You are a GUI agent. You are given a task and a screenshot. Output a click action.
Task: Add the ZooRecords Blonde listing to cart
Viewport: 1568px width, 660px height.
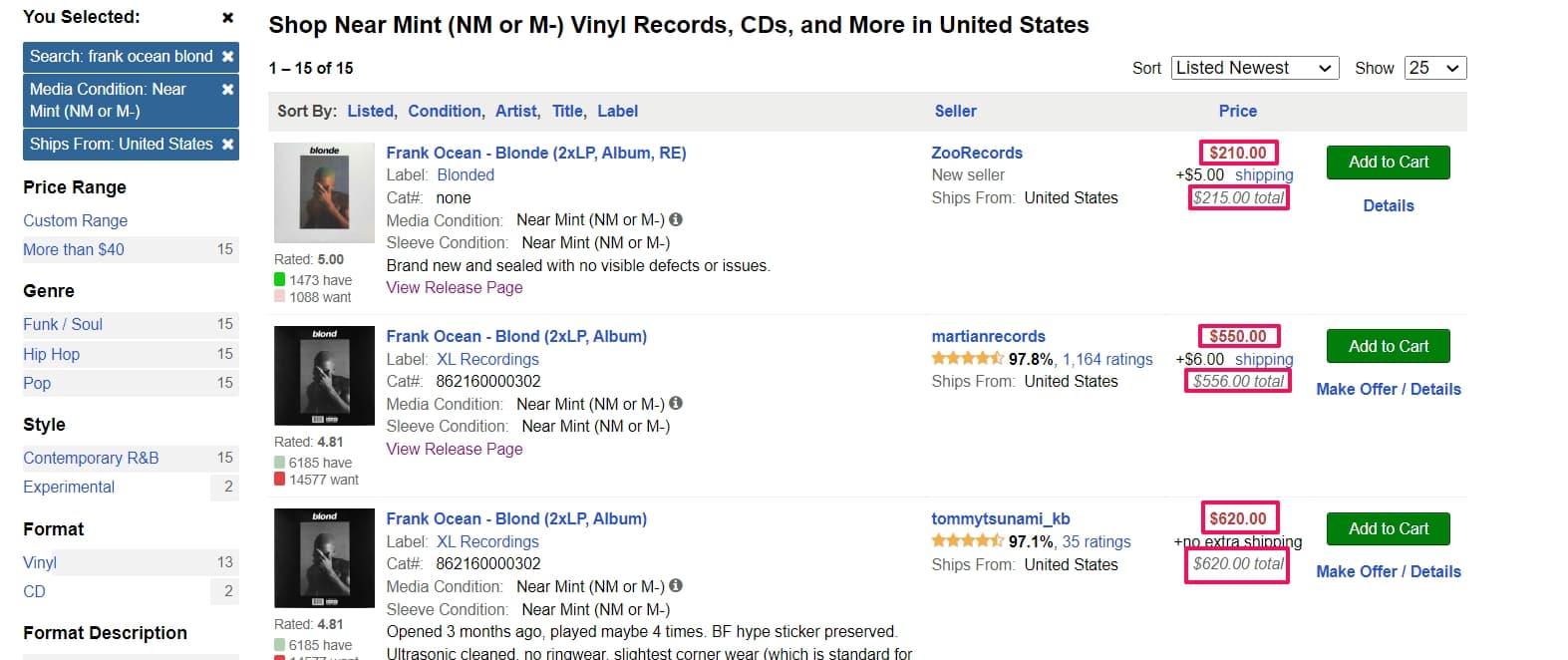click(x=1388, y=162)
